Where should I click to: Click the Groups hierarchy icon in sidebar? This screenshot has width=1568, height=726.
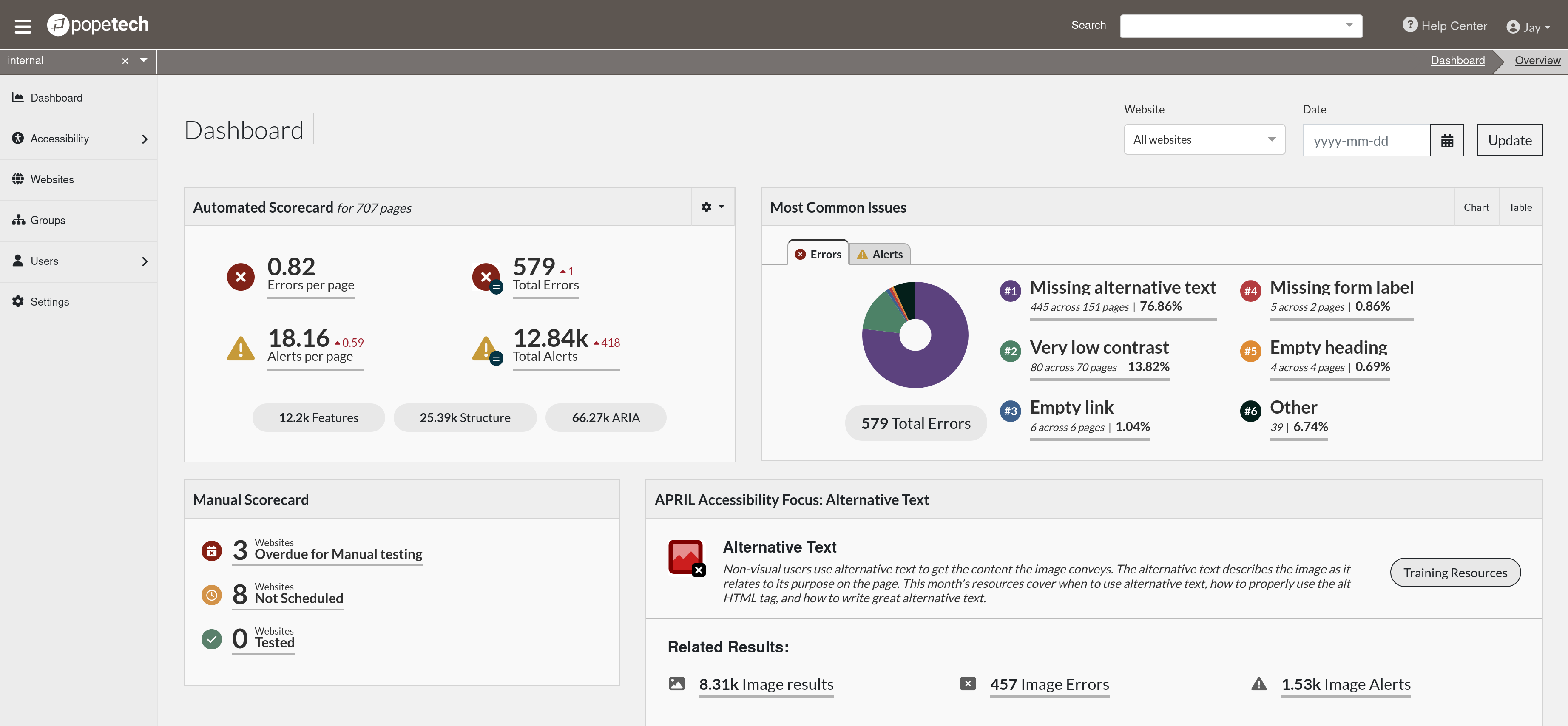pyautogui.click(x=18, y=220)
